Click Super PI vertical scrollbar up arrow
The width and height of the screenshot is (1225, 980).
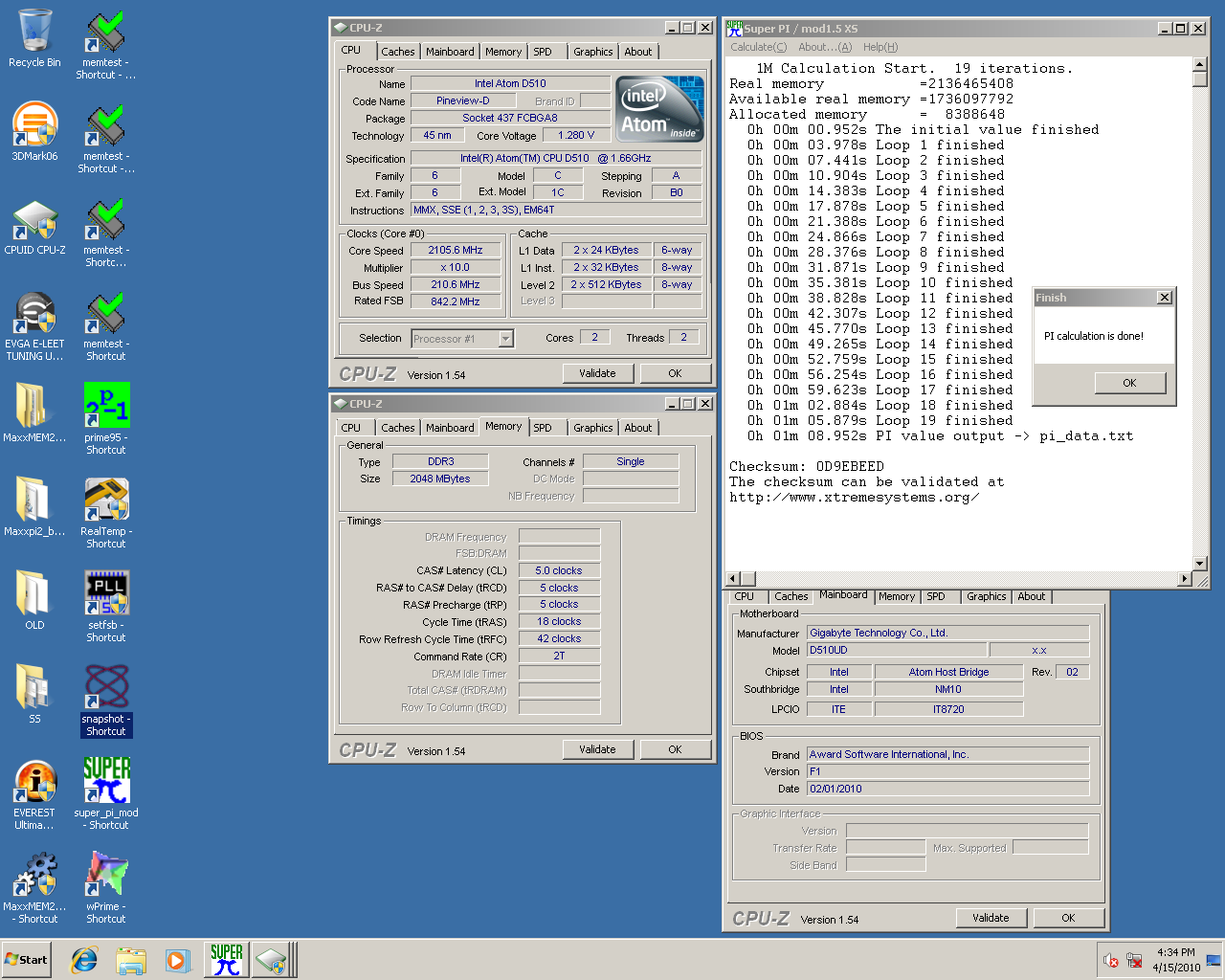tap(1200, 64)
